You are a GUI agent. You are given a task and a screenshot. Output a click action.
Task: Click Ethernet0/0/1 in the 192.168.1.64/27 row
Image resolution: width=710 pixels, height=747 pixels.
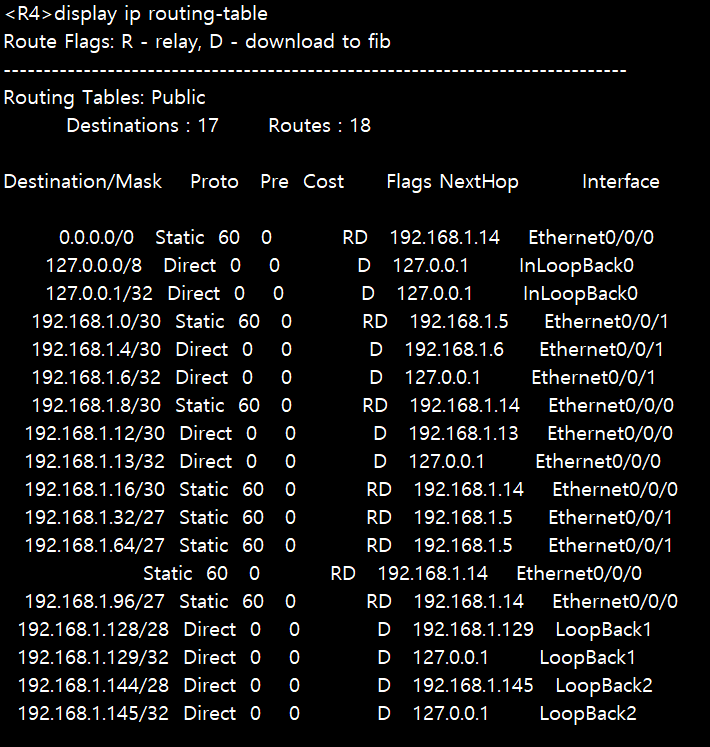[x=610, y=545]
